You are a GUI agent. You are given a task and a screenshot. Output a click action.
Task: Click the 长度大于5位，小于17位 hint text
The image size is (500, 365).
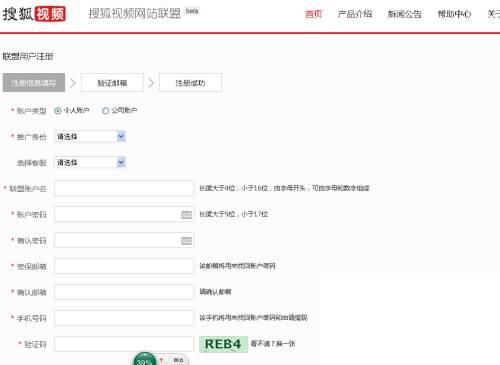coord(234,214)
